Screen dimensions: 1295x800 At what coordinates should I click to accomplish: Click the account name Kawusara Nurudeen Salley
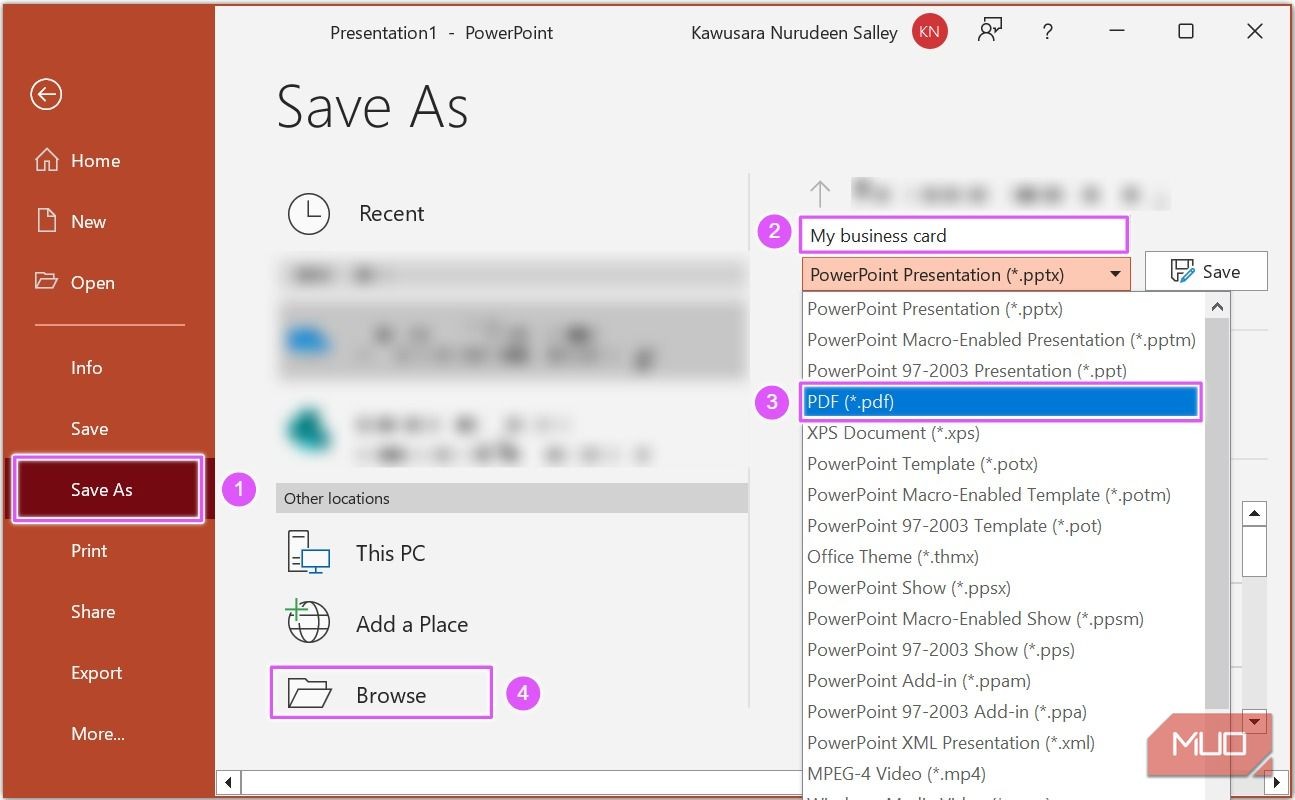pos(794,33)
